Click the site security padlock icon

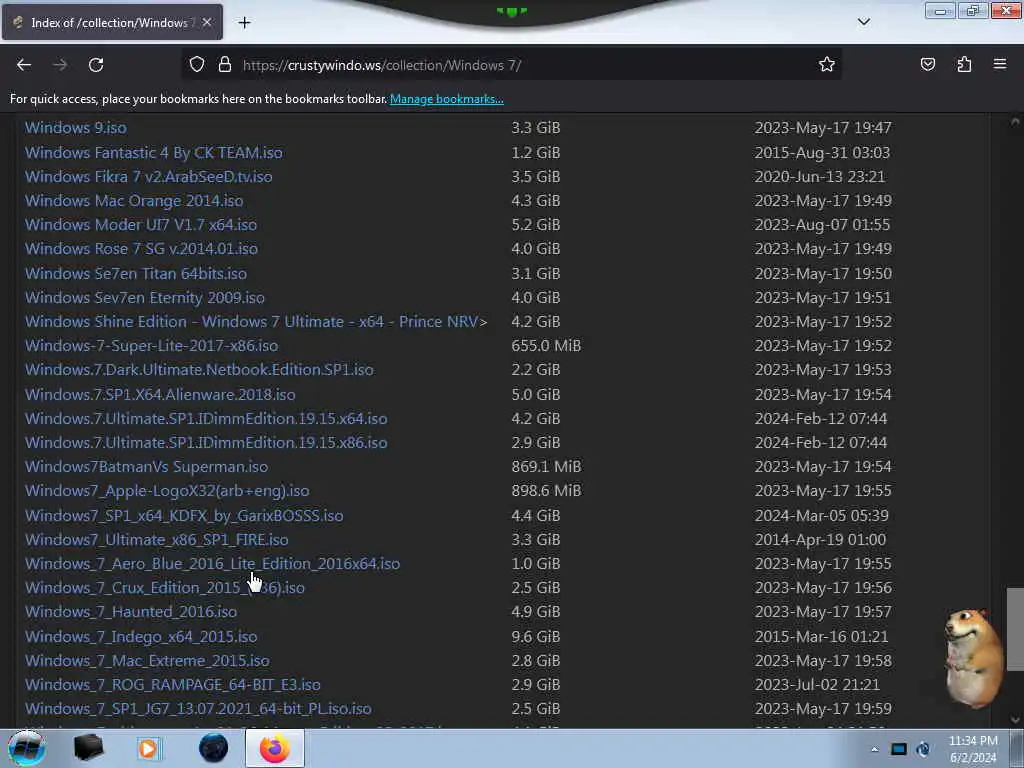(x=225, y=65)
